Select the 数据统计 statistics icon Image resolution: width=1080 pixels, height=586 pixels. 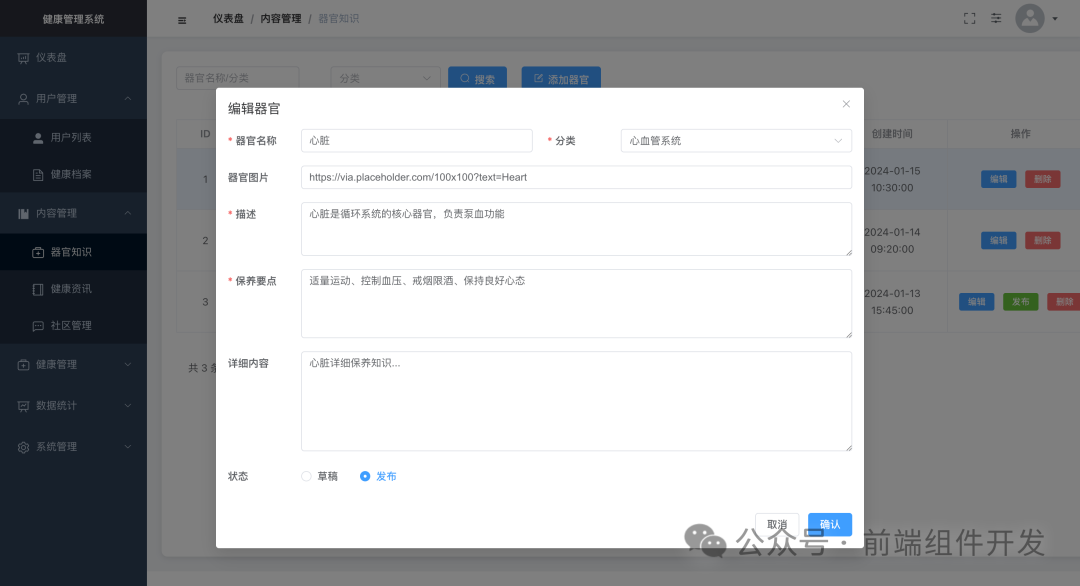[x=21, y=405]
